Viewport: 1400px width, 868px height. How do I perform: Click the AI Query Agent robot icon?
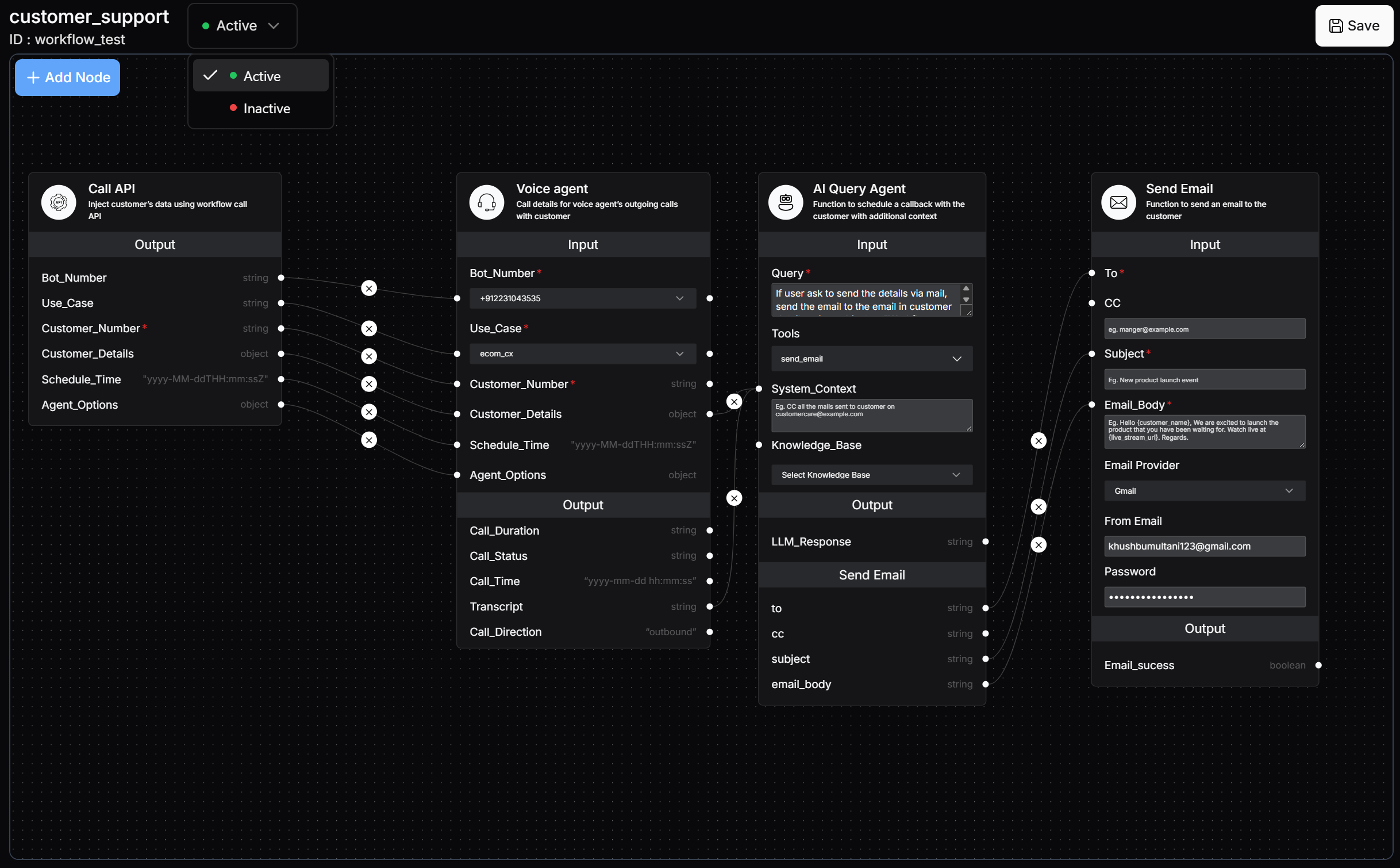[785, 202]
